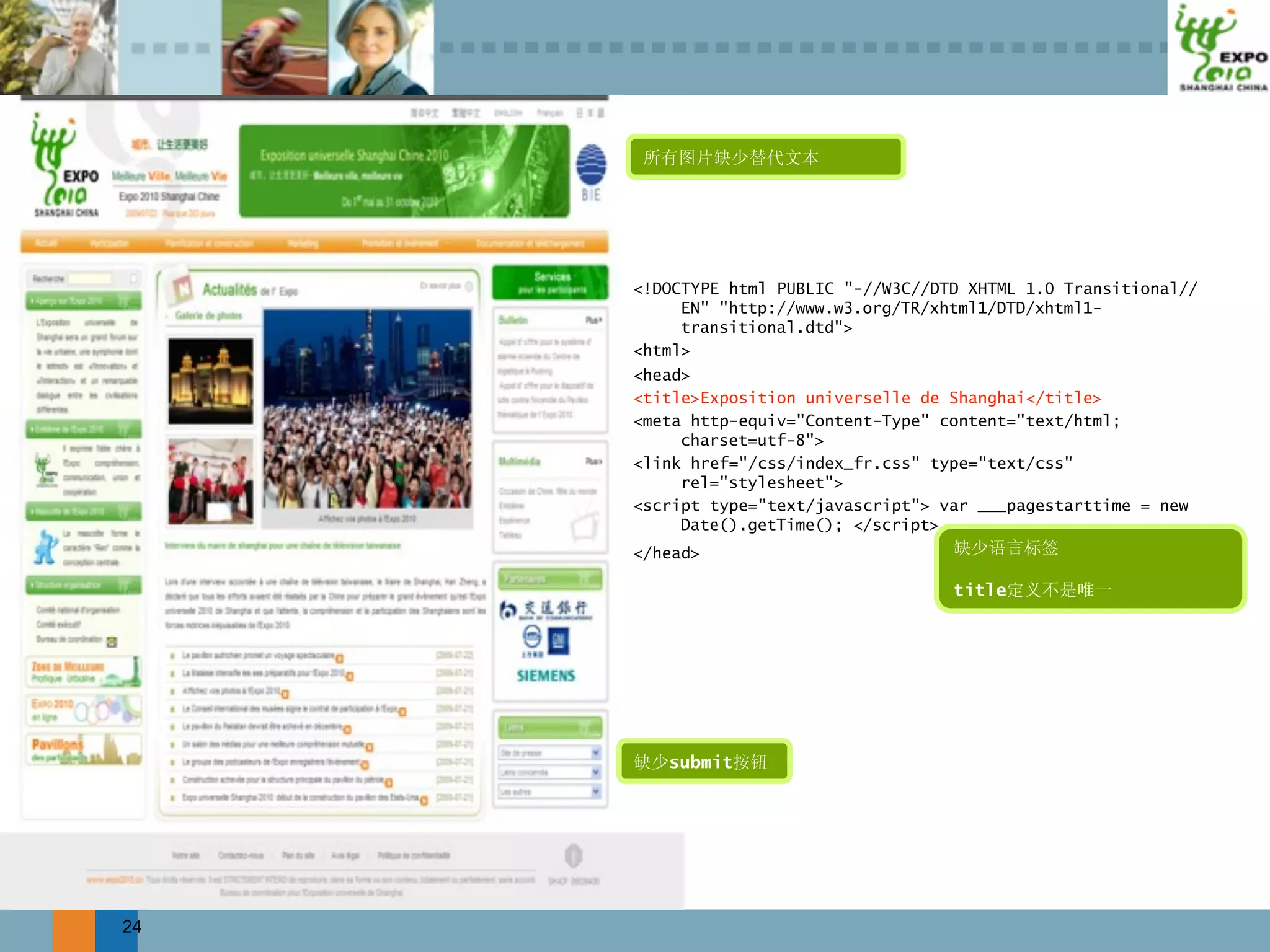The height and width of the screenshot is (952, 1270).
Task: Click the grey badge icon in footer
Action: point(574,855)
